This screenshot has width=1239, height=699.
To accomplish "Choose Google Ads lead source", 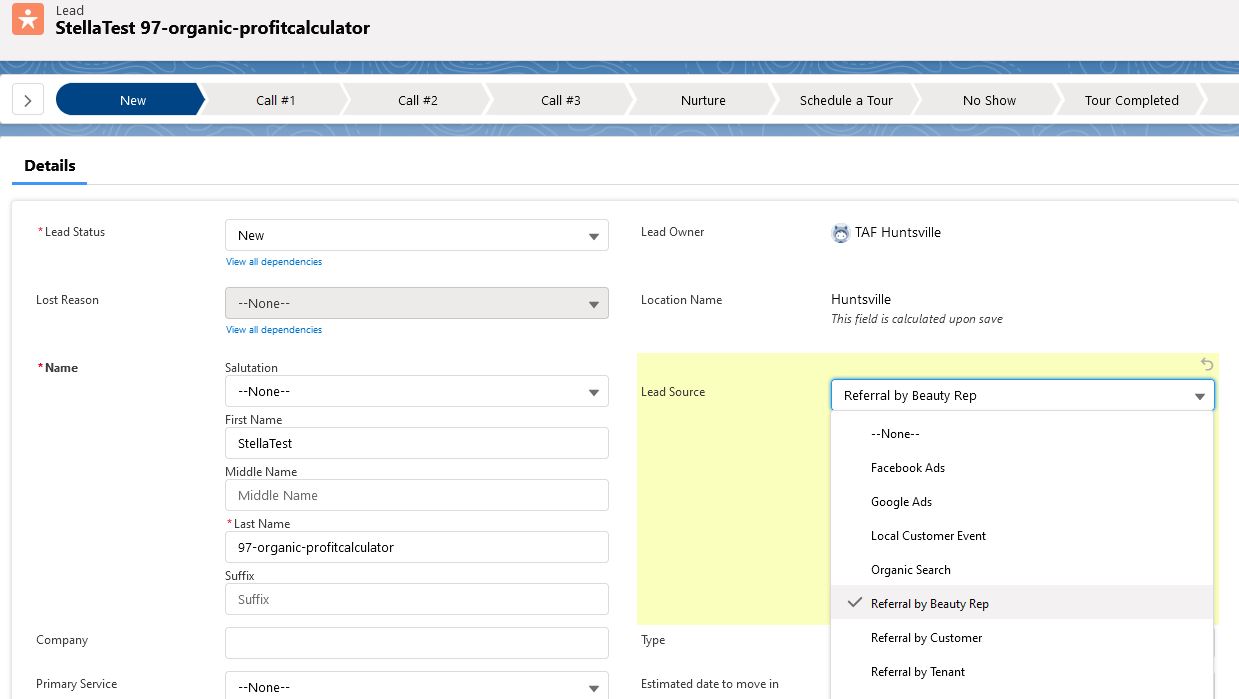I will click(1022, 502).
